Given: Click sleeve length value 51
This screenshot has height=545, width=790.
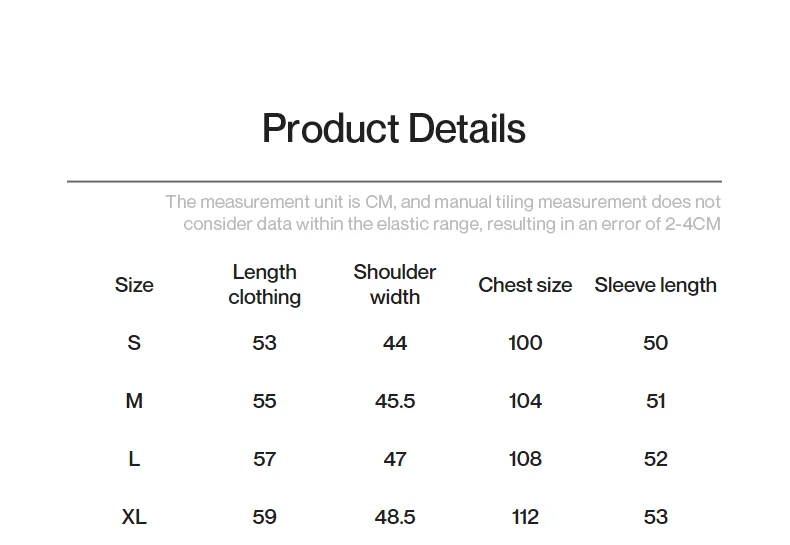Looking at the screenshot, I should pyautogui.click(x=655, y=401).
